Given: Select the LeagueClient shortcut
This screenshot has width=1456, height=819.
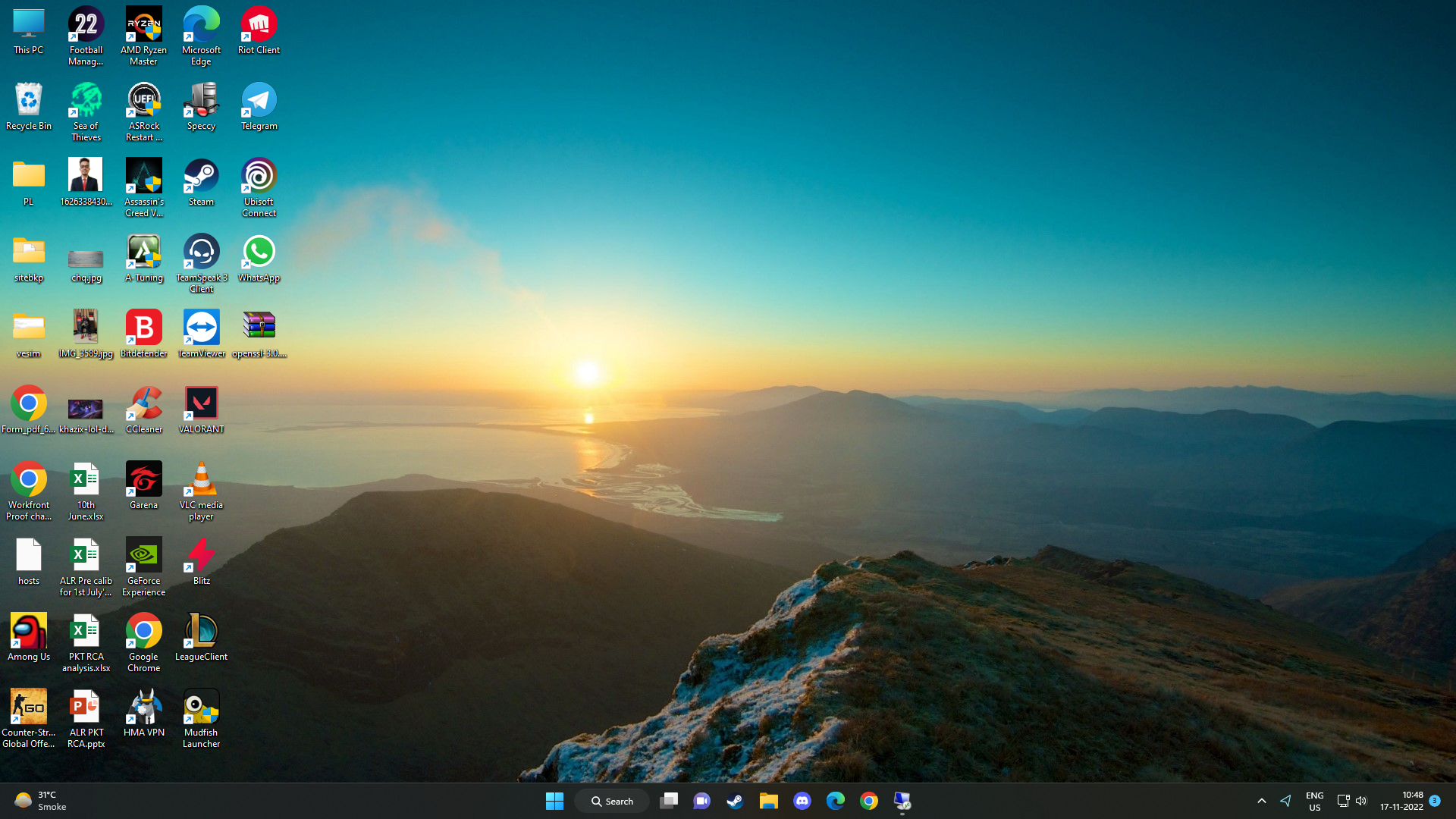Looking at the screenshot, I should [x=201, y=639].
